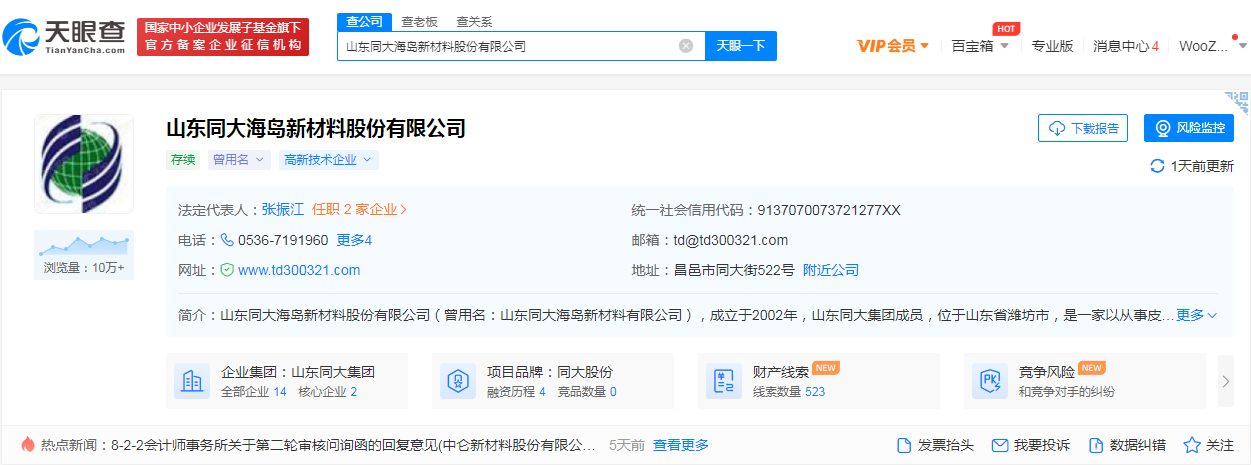1251x465 pixels.
Task: Open the QR code corner icon
Action: coord(1239,101)
